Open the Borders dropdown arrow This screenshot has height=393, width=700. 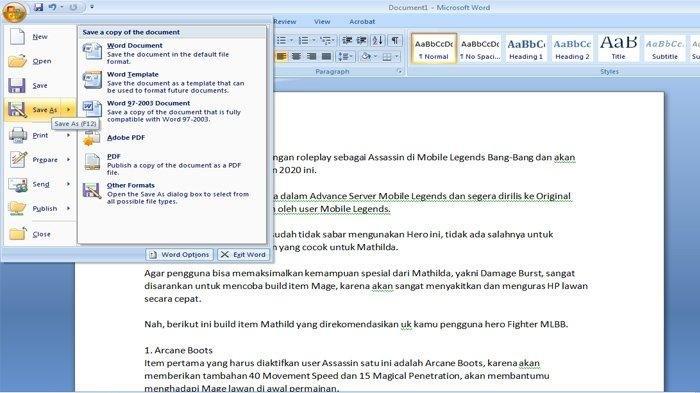point(397,57)
